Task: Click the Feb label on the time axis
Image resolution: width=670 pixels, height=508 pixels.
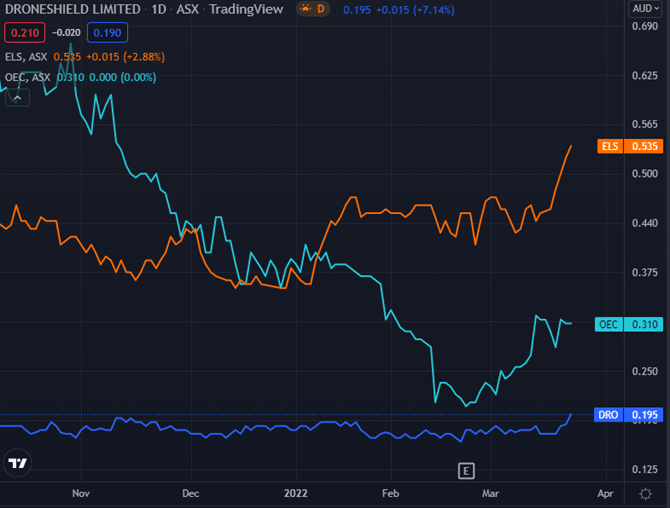Action: pyautogui.click(x=391, y=493)
